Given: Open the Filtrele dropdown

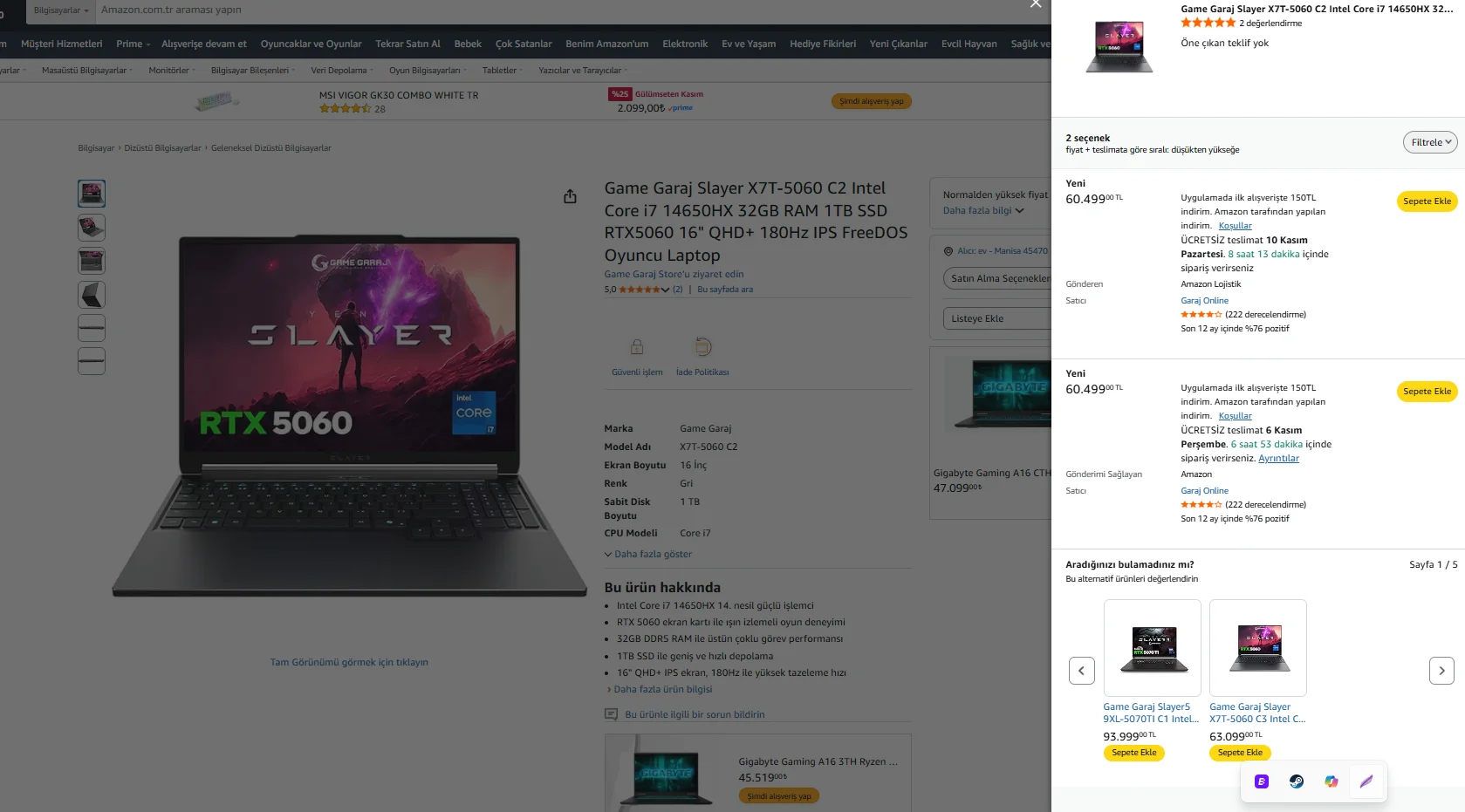Looking at the screenshot, I should (x=1430, y=142).
